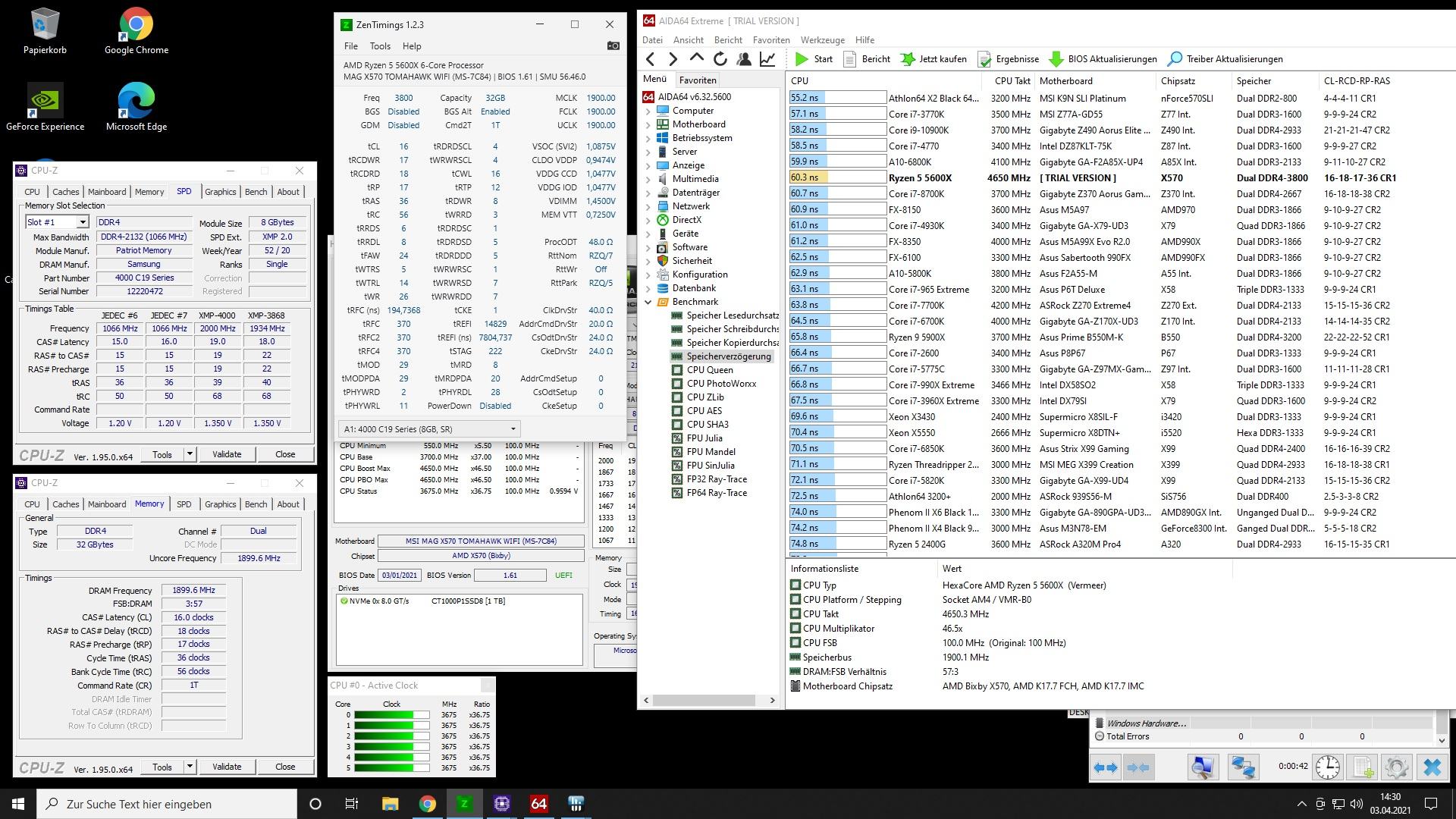Open Microsoft Edge desktop shortcut
Screen dimensions: 1456x819
(136, 108)
